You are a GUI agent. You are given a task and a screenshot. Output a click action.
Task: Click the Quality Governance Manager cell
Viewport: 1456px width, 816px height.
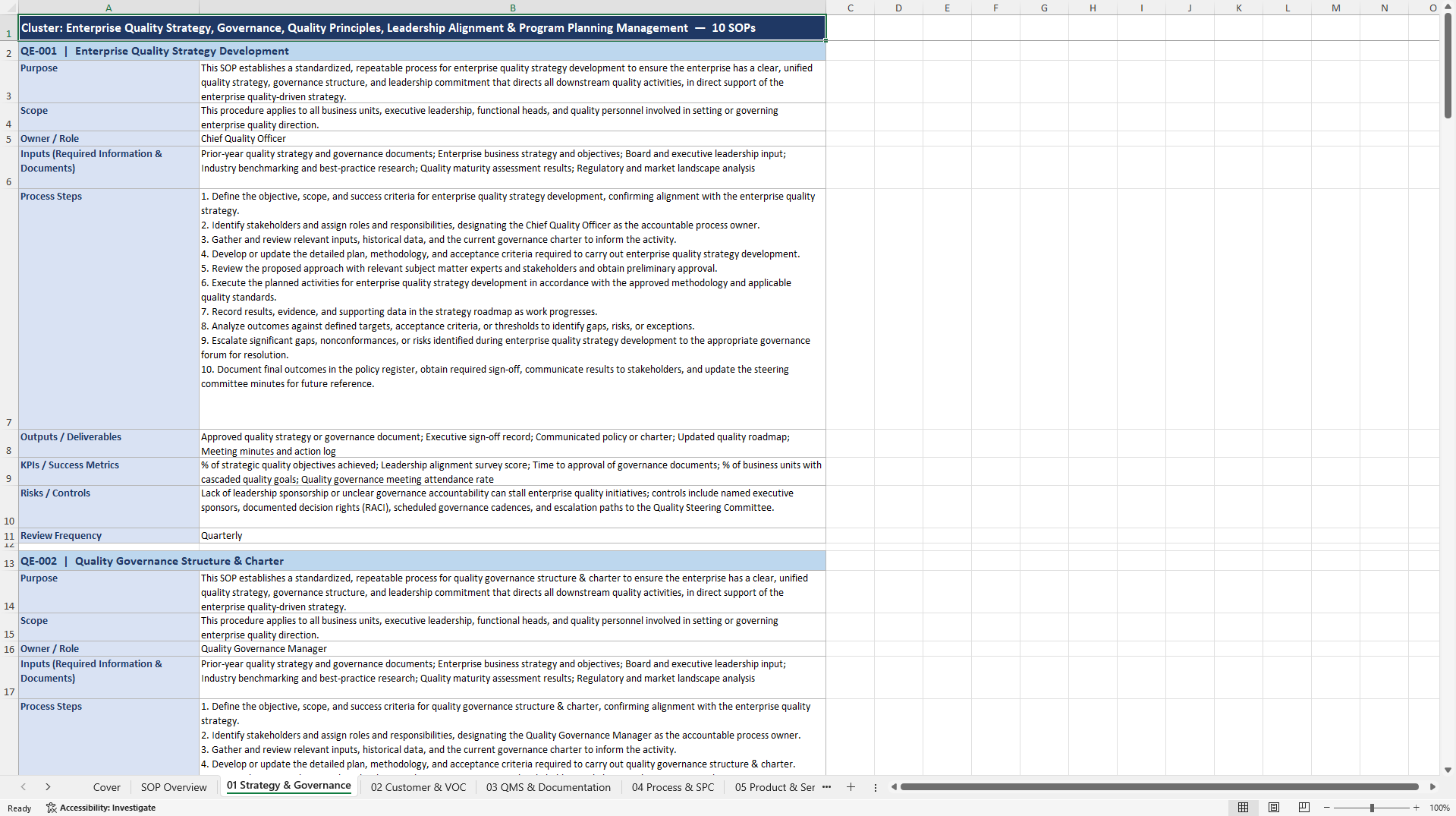(512, 649)
